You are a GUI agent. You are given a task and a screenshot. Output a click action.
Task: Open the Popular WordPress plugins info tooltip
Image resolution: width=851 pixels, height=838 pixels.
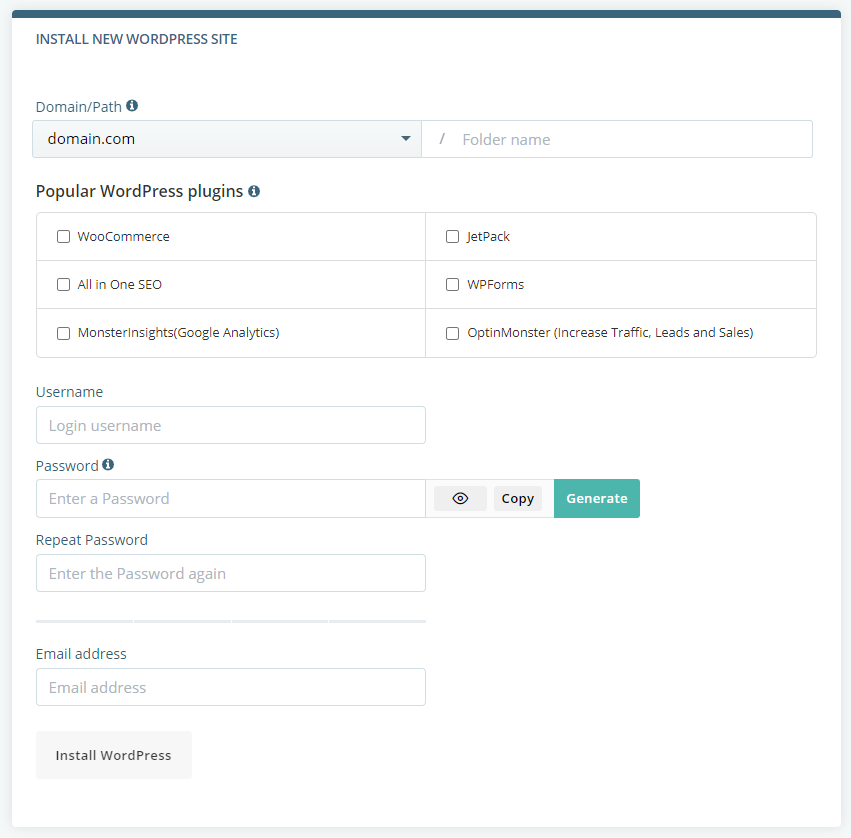254,190
